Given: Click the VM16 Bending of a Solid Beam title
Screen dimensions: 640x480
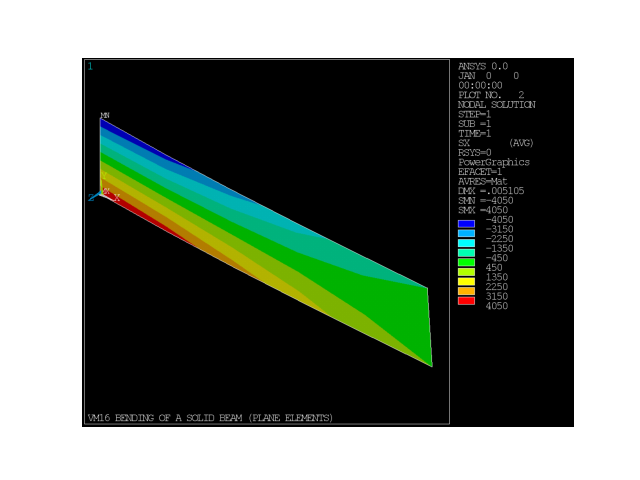Looking at the screenshot, I should pyautogui.click(x=210, y=417).
